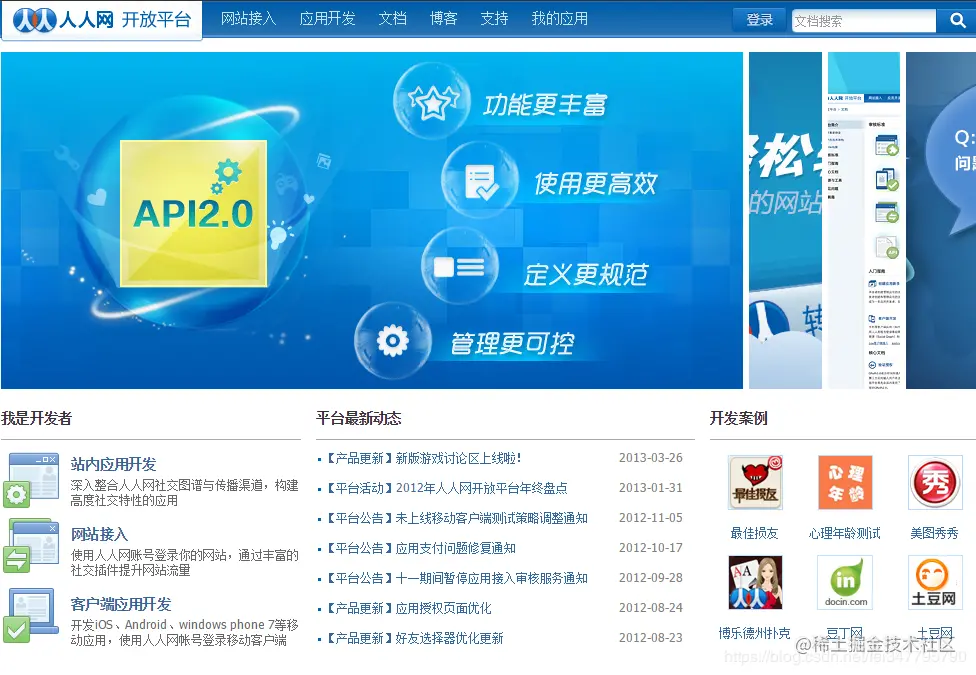Click the 功能更丰富 banner text

(545, 105)
